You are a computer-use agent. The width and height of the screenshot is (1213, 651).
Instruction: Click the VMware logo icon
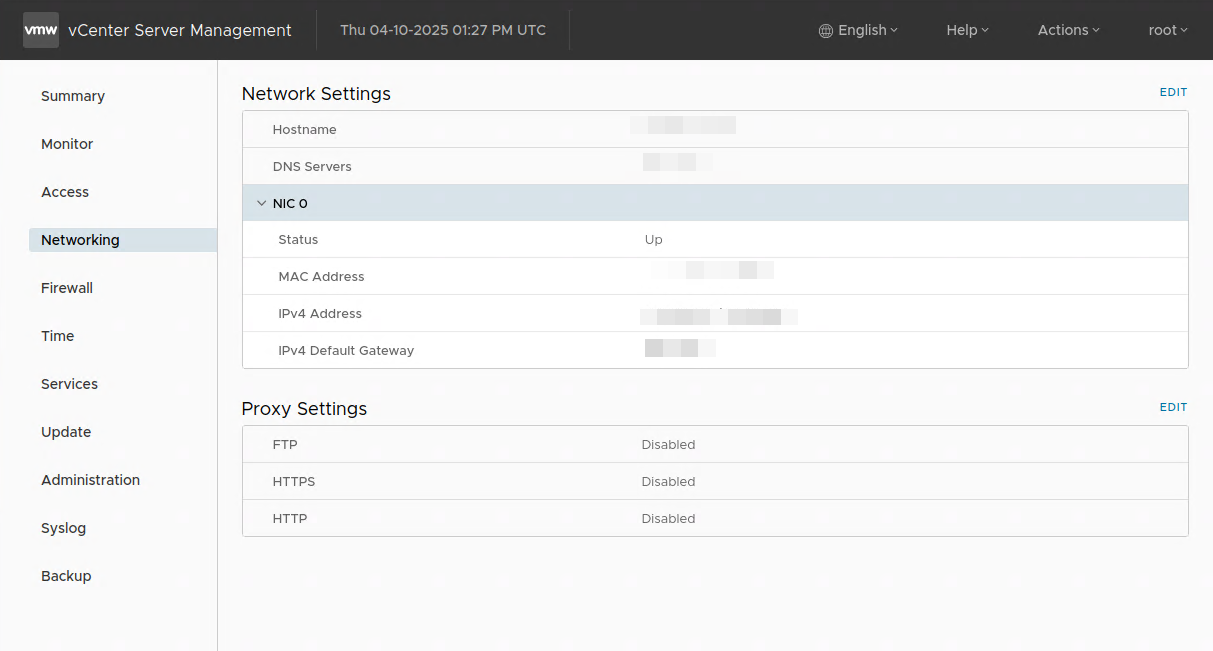pos(41,30)
